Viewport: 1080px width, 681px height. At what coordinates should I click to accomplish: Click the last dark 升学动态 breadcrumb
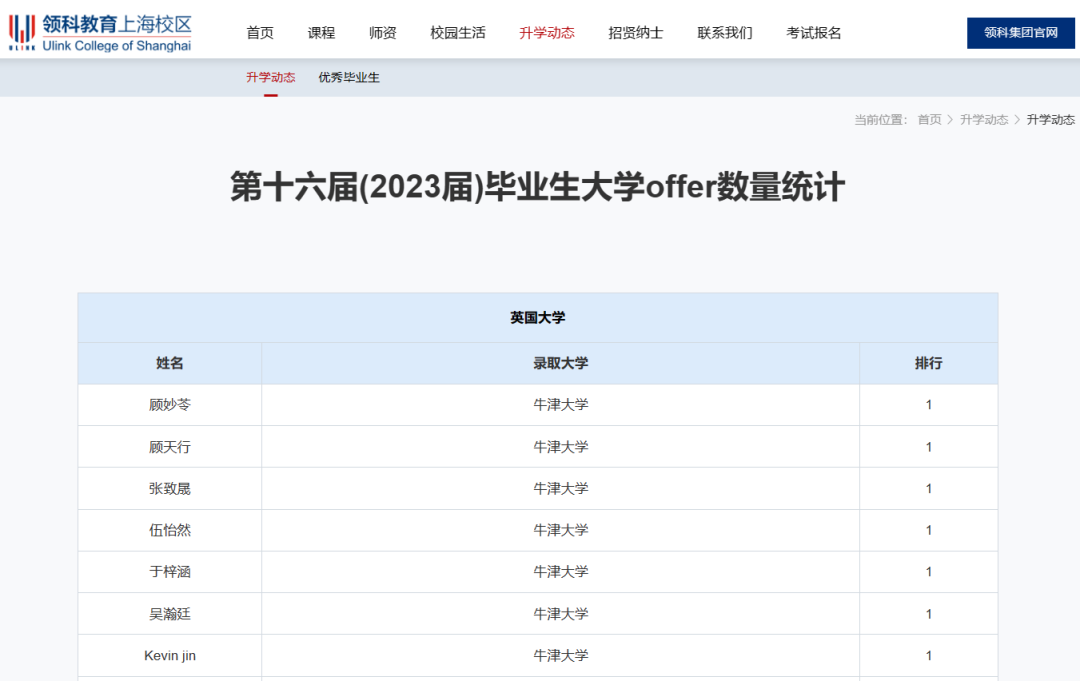coord(1050,120)
